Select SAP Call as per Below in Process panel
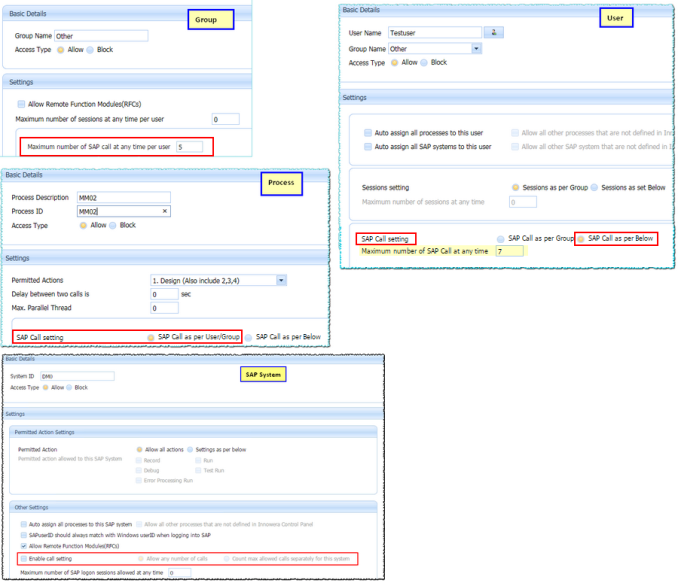Screen dimensions: 678x583 coord(249,338)
